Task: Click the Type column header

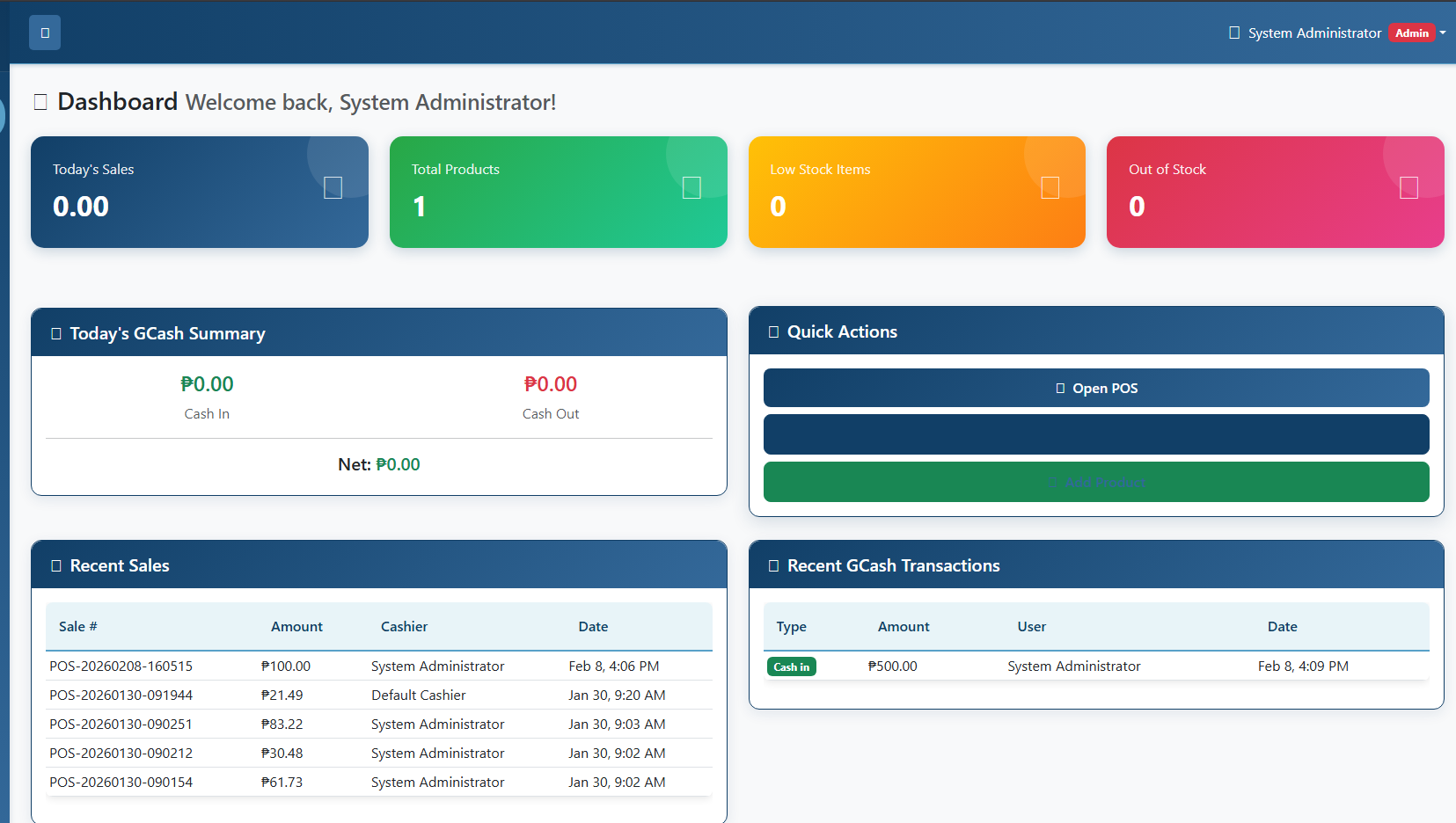Action: pyautogui.click(x=791, y=626)
